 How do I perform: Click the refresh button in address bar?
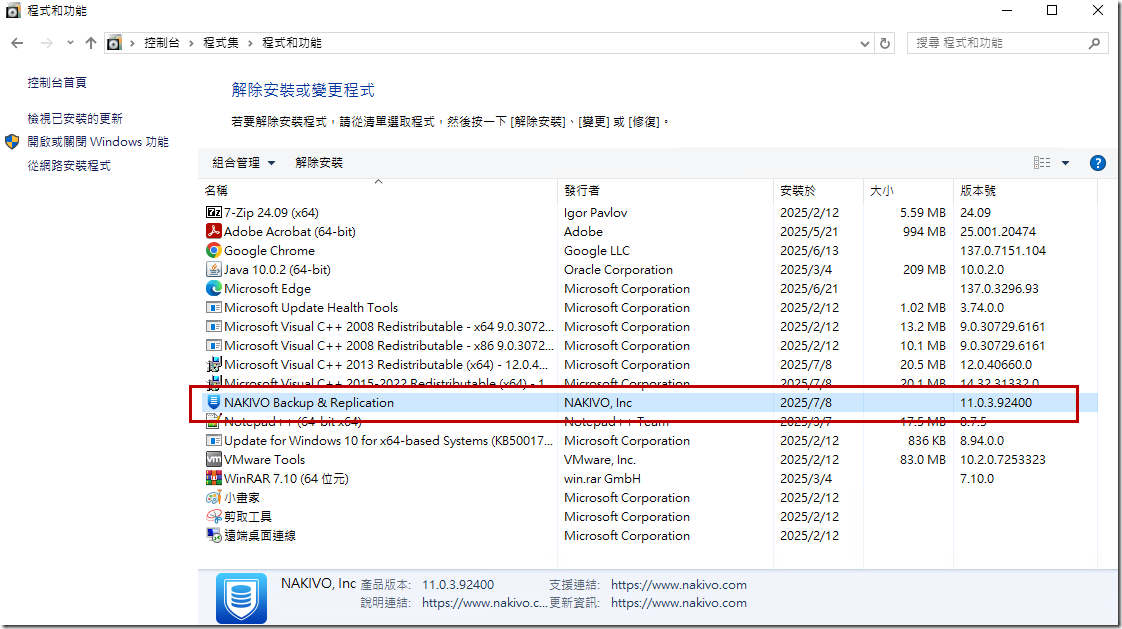click(885, 43)
